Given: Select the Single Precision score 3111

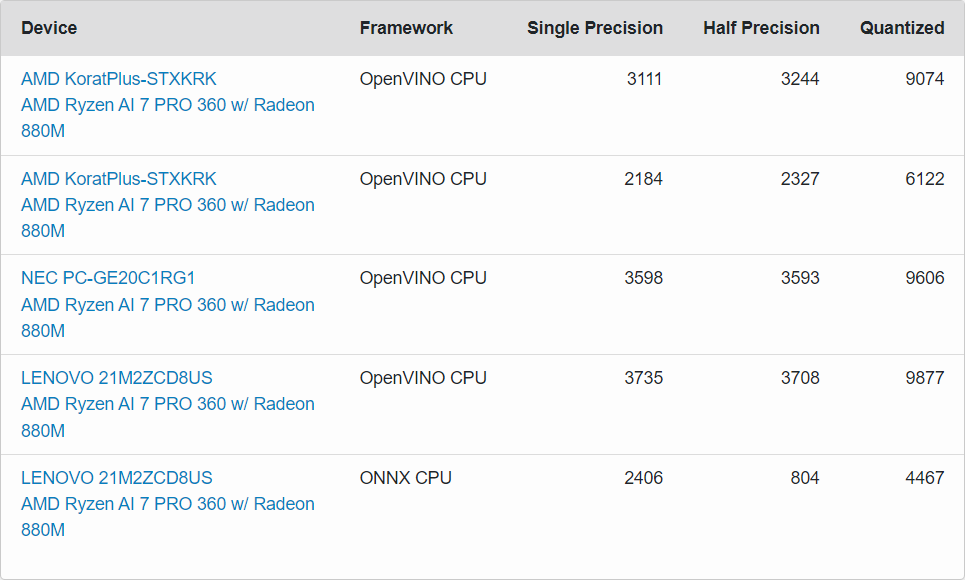Looking at the screenshot, I should click(645, 78).
